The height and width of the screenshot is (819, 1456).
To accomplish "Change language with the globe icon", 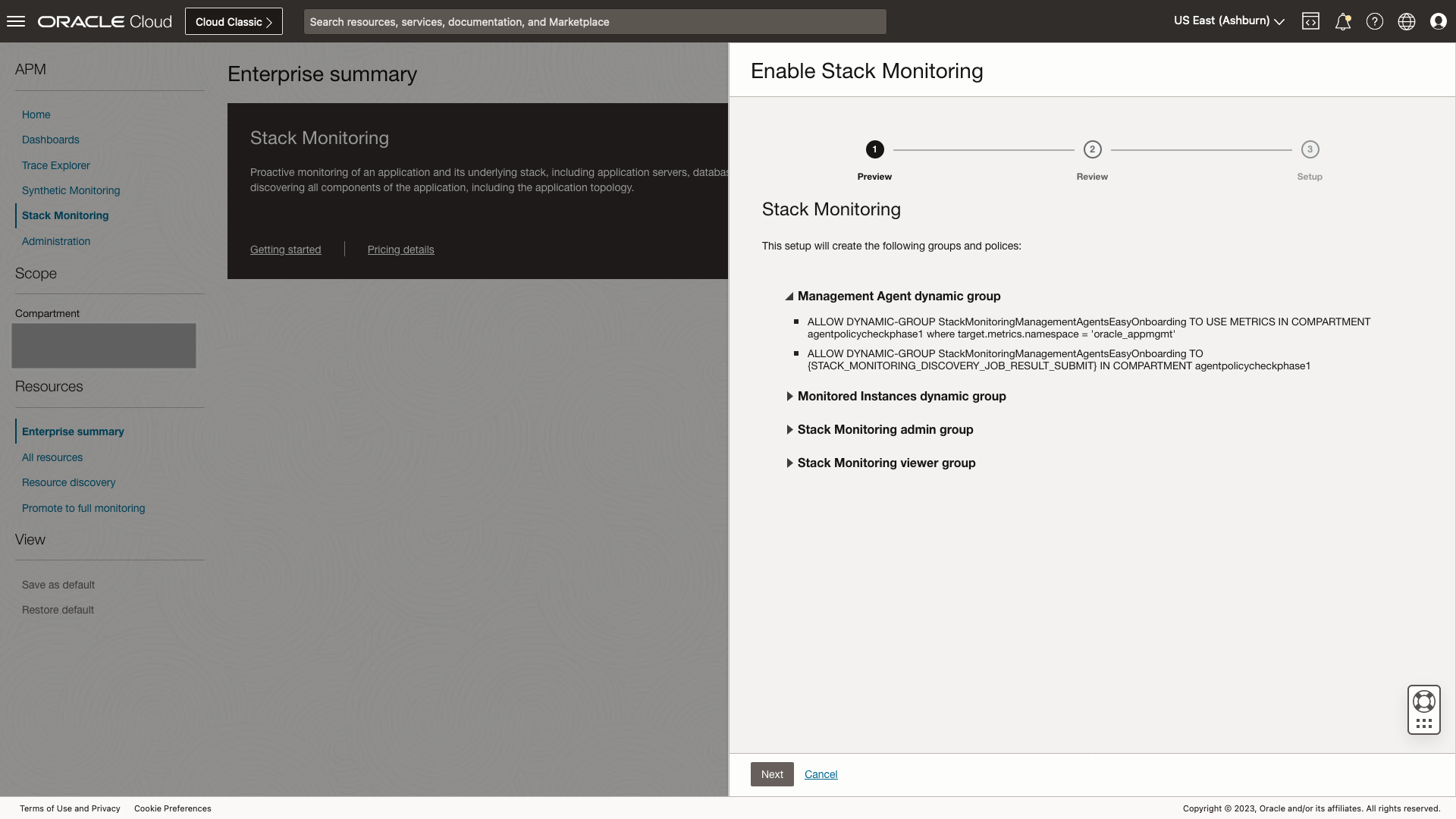I will click(x=1407, y=20).
